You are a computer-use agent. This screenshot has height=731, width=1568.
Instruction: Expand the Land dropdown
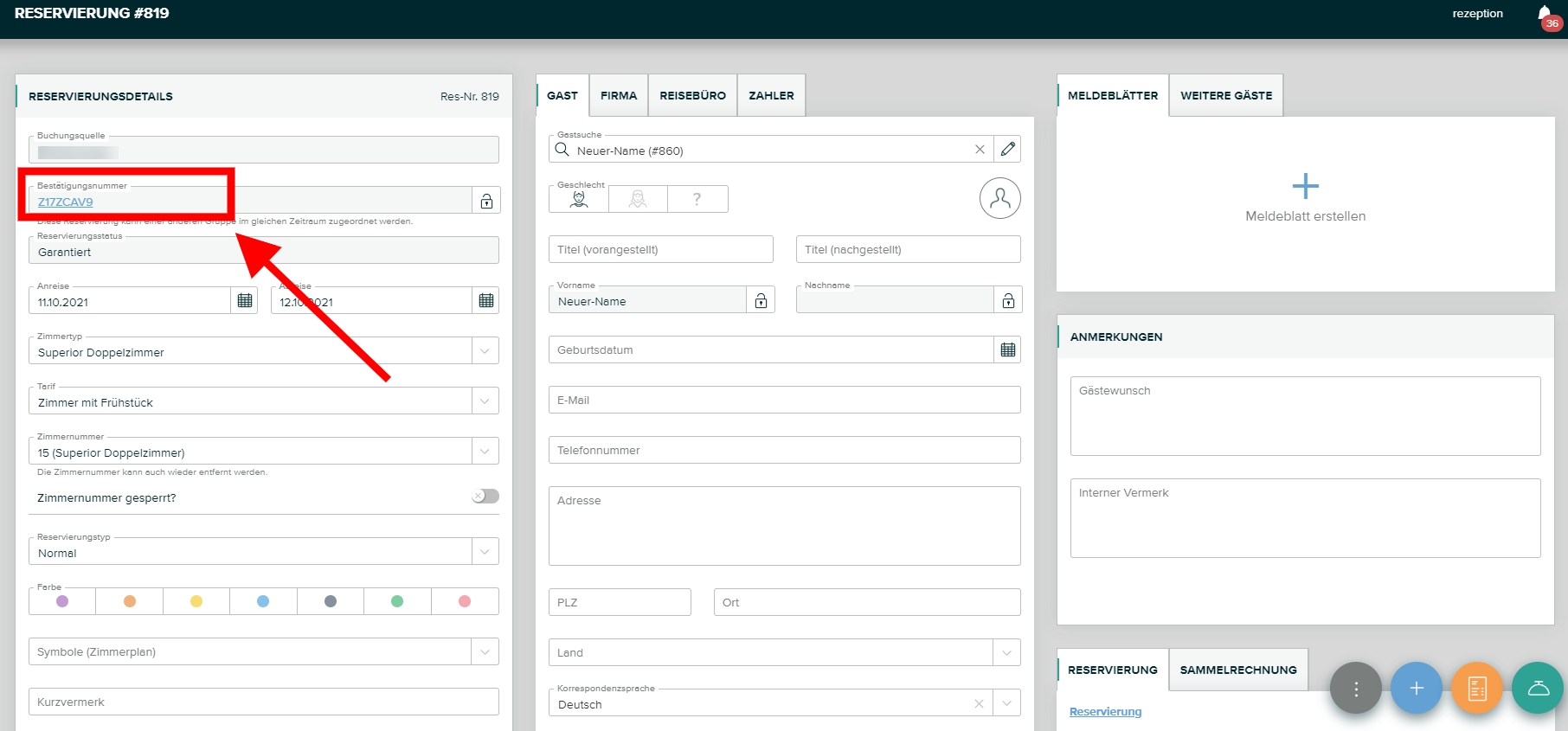[x=1006, y=653]
